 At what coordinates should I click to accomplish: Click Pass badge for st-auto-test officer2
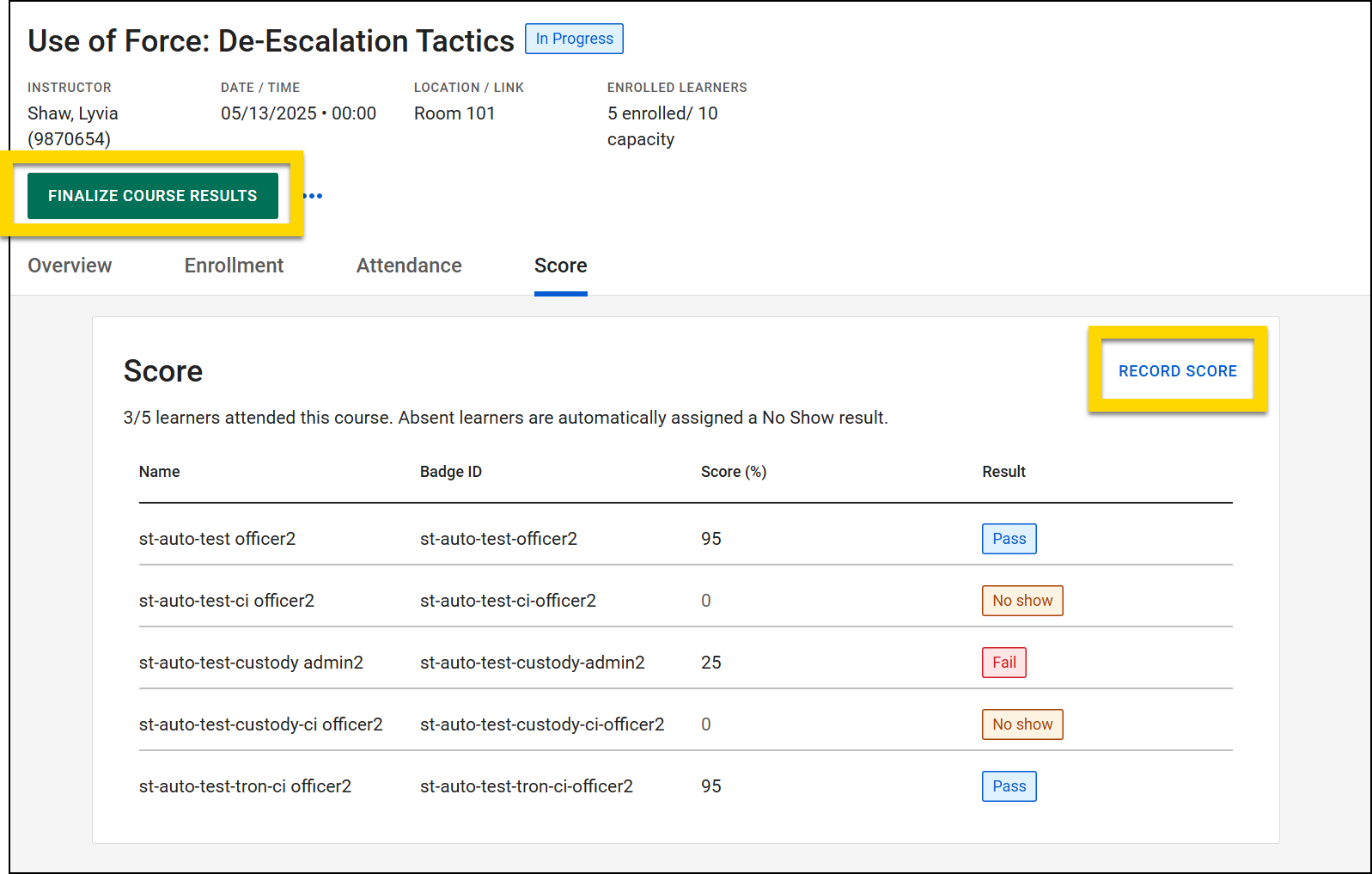pos(1009,539)
